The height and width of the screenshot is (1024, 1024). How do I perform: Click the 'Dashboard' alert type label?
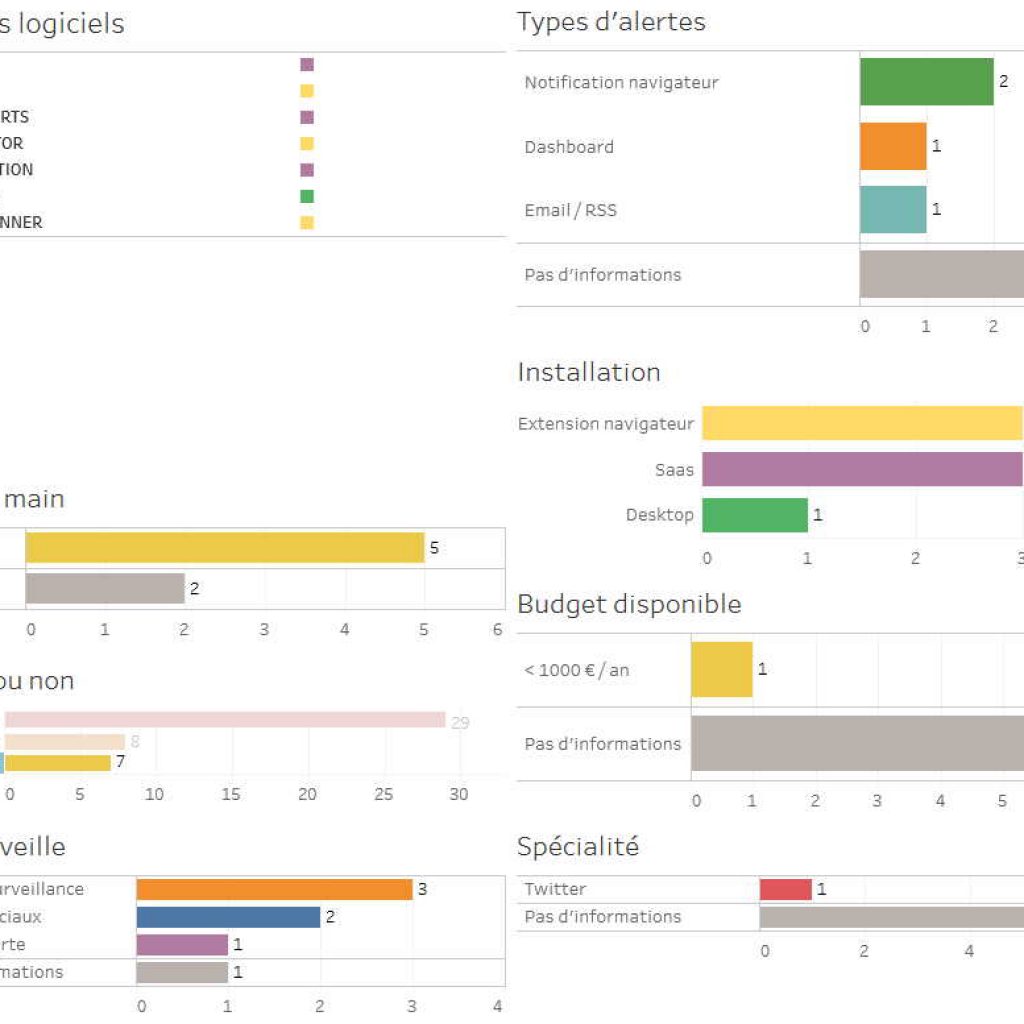569,147
